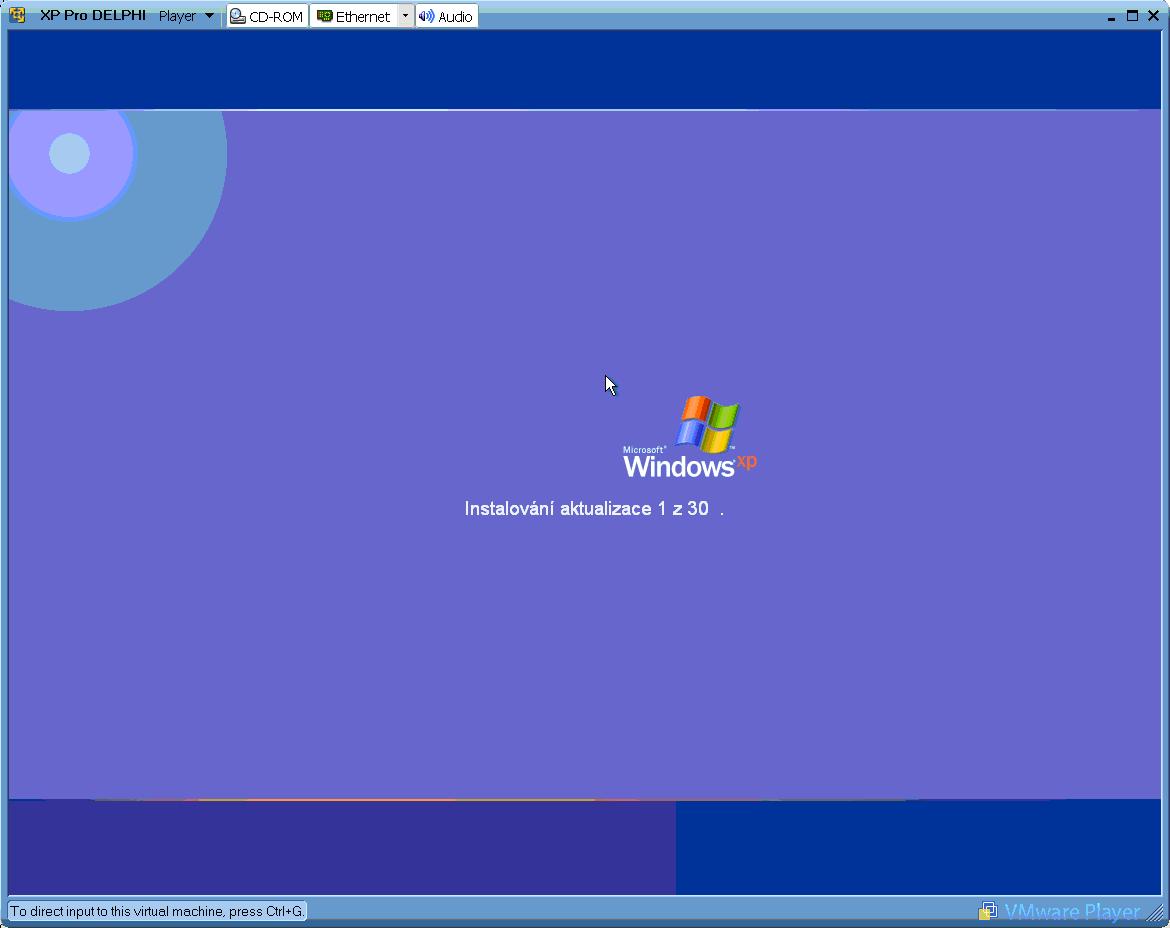This screenshot has height=928, width=1170.
Task: Open the Player menu
Action: 186,16
